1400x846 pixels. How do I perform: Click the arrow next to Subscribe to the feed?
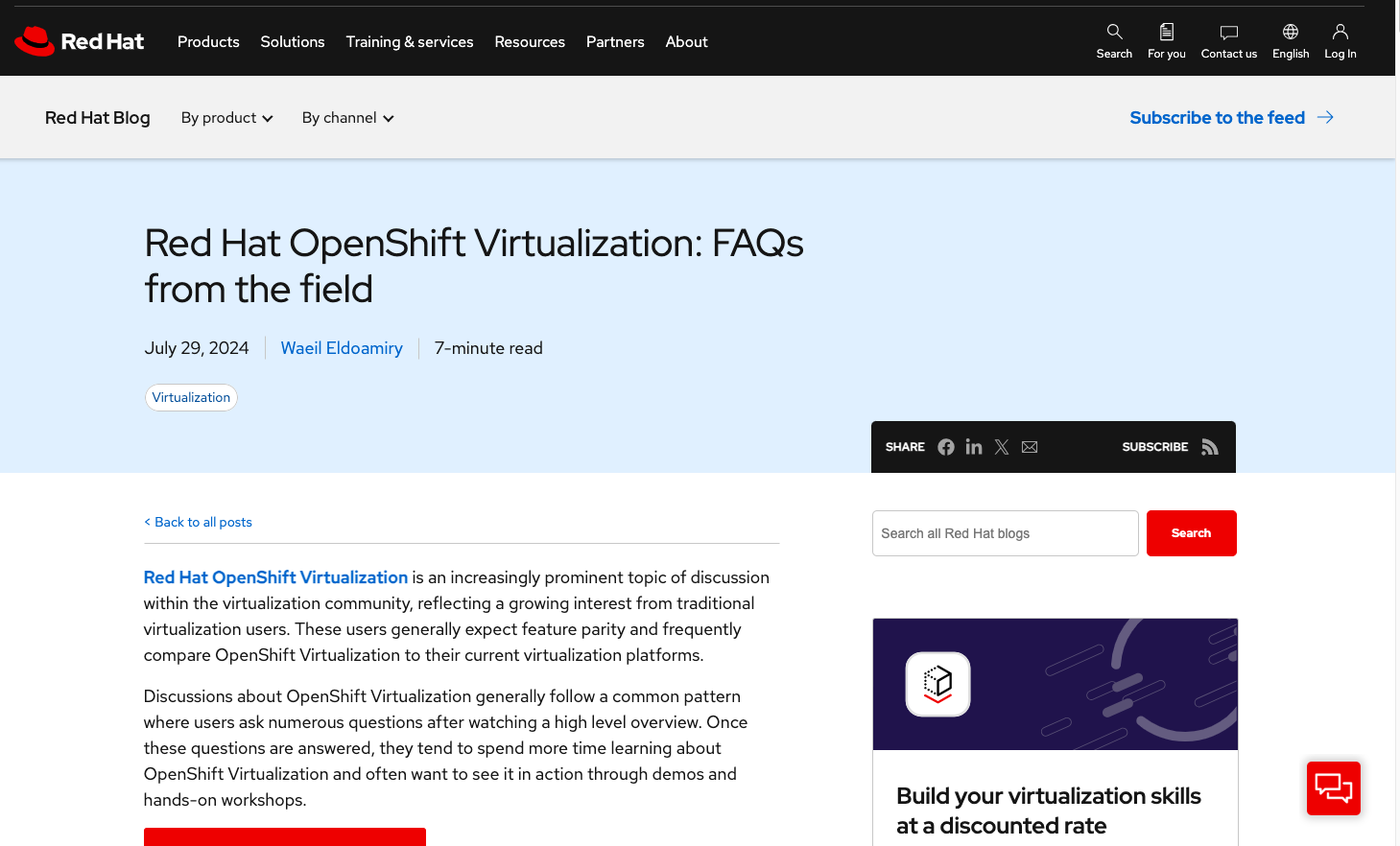pos(1325,117)
